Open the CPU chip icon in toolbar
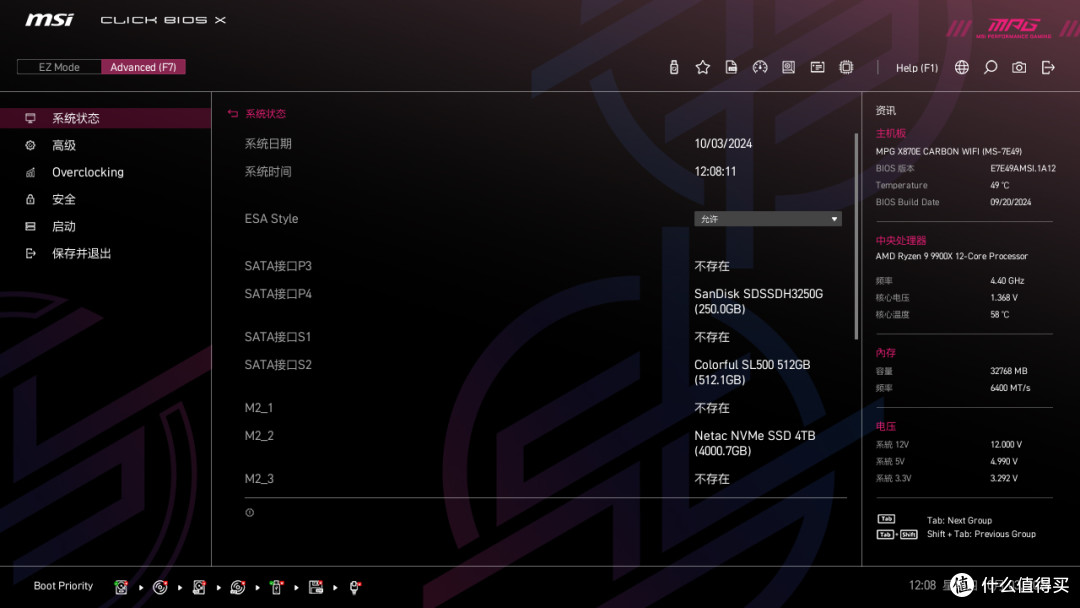The height and width of the screenshot is (608, 1080). [846, 67]
